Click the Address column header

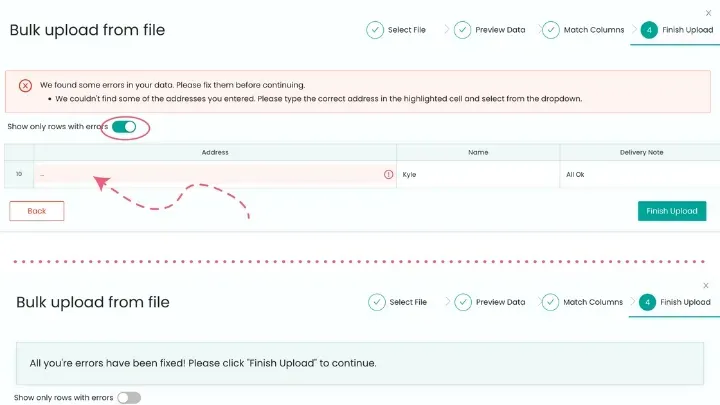point(215,152)
